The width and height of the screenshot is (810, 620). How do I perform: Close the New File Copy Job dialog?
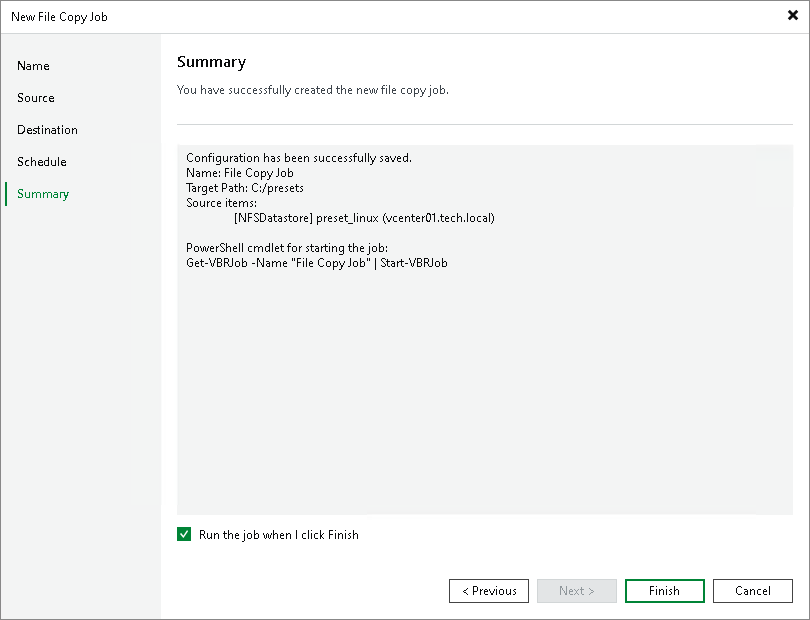(x=792, y=16)
